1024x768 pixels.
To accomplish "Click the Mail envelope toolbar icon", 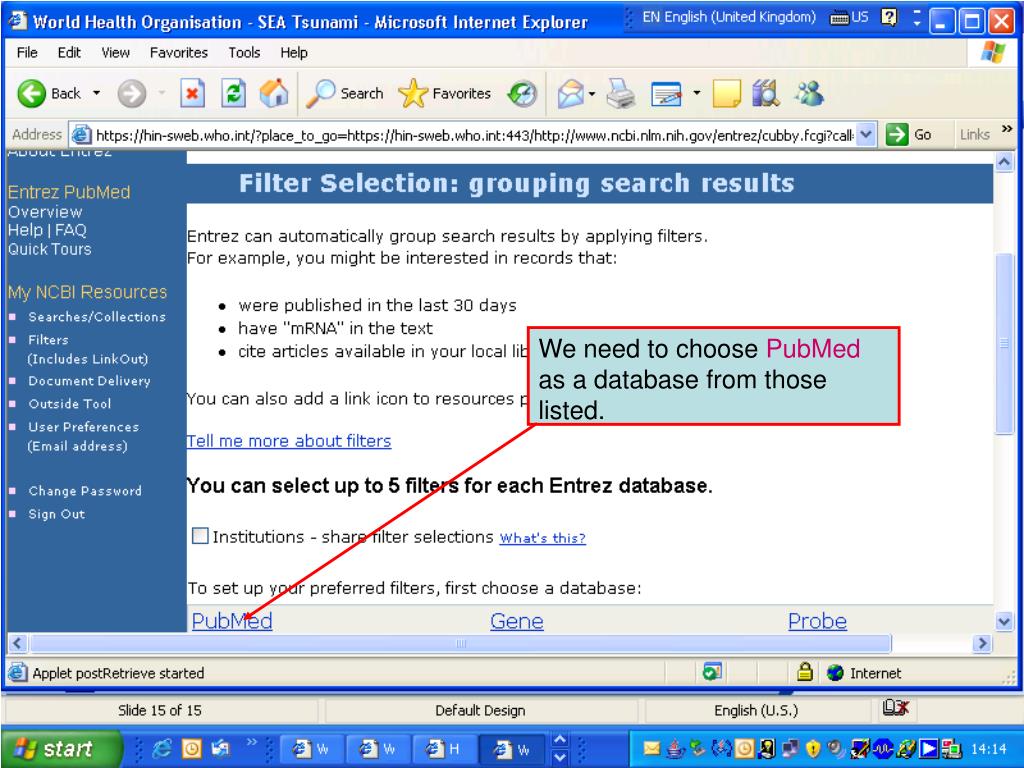I will (x=570, y=93).
